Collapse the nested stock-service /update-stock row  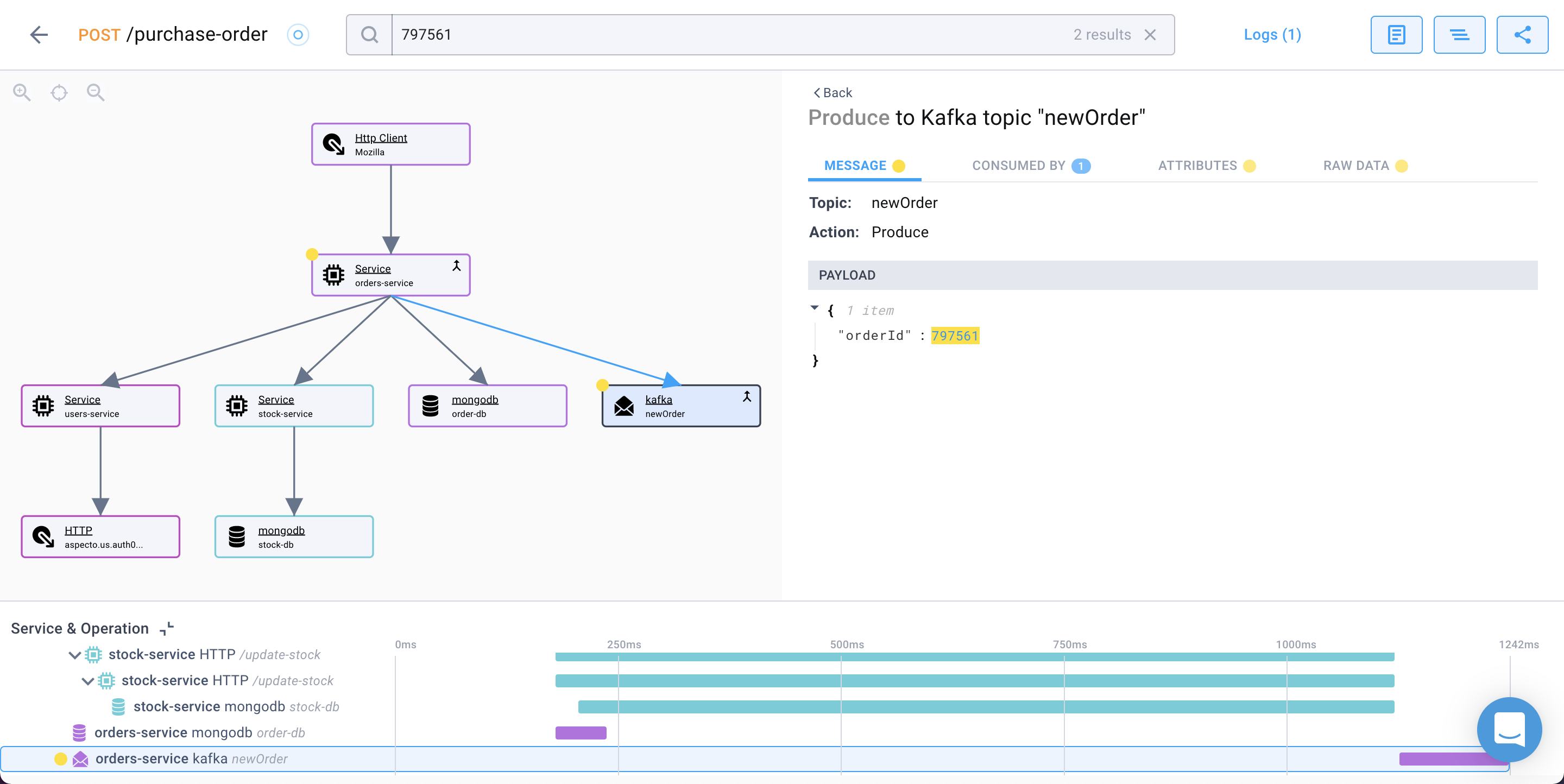(x=87, y=681)
